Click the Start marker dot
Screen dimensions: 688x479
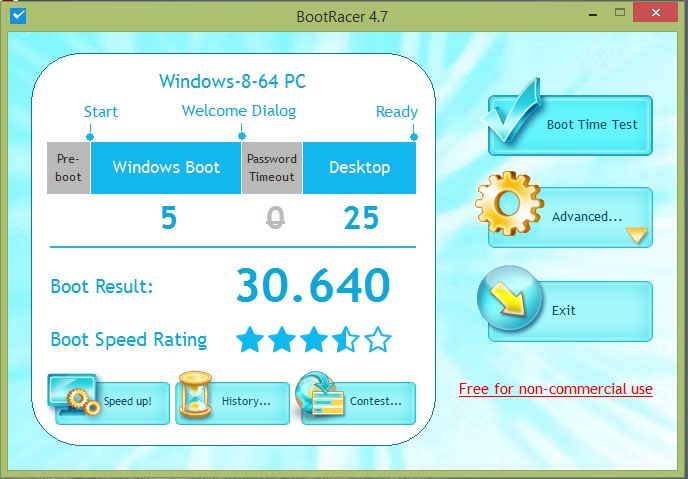(90, 137)
